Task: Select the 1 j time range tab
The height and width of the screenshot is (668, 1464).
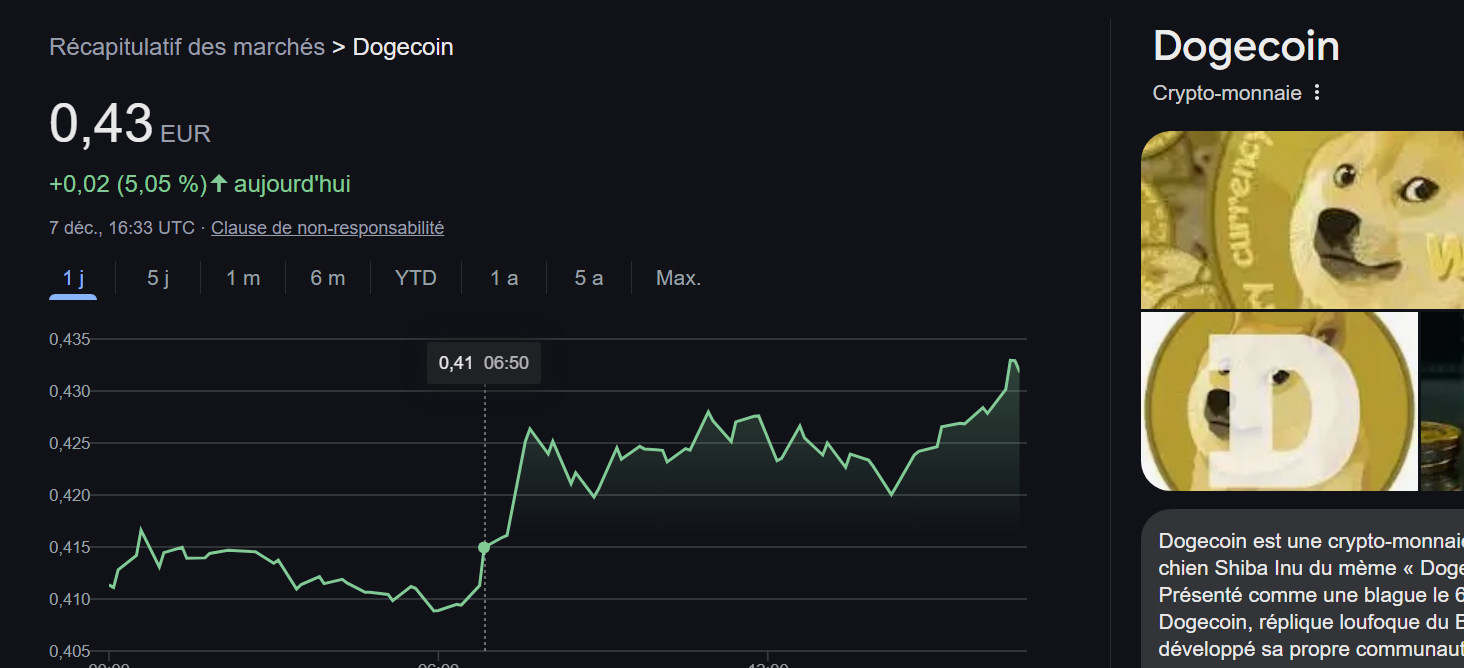Action: point(73,278)
